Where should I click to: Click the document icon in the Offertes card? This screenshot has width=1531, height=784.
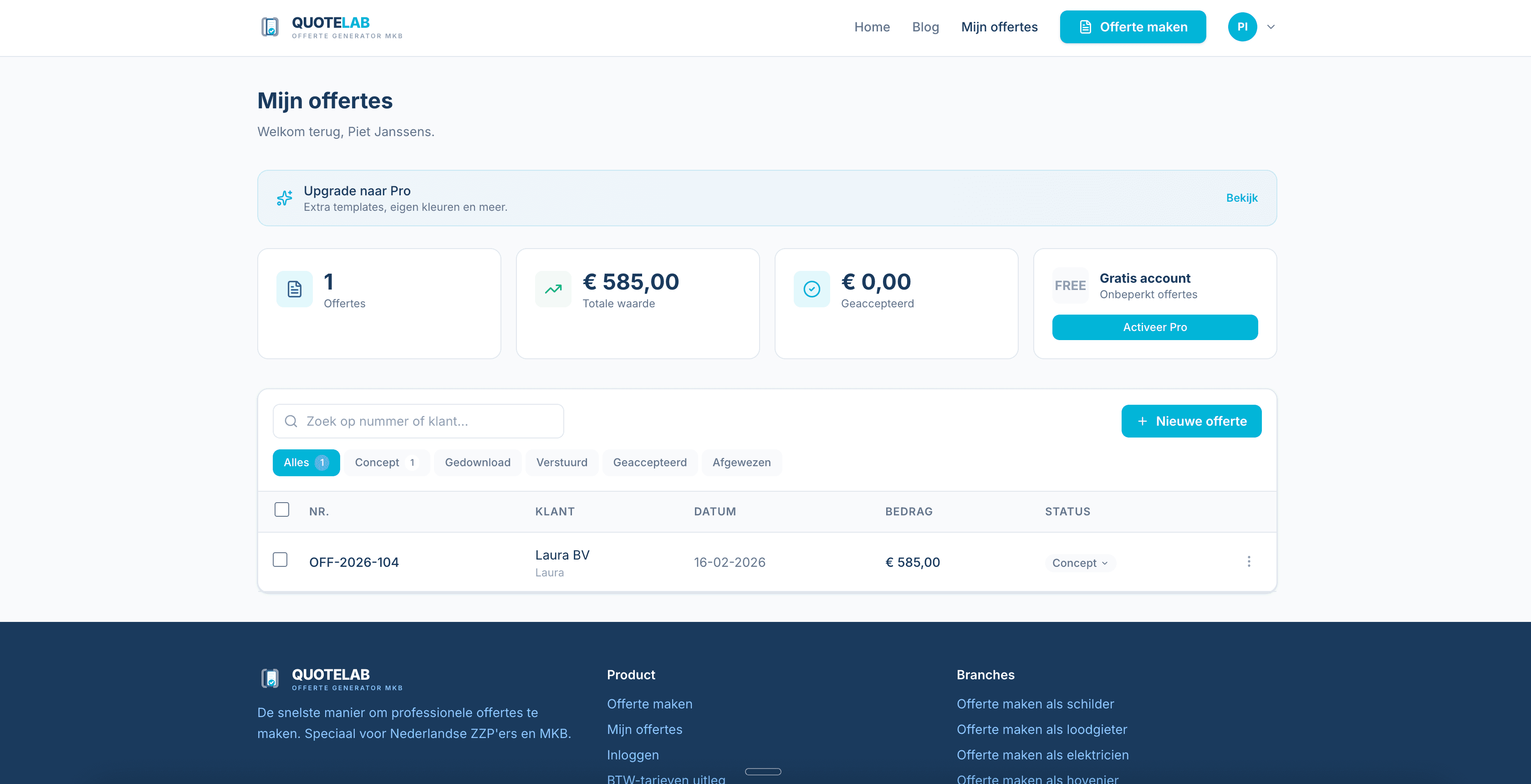pos(294,289)
